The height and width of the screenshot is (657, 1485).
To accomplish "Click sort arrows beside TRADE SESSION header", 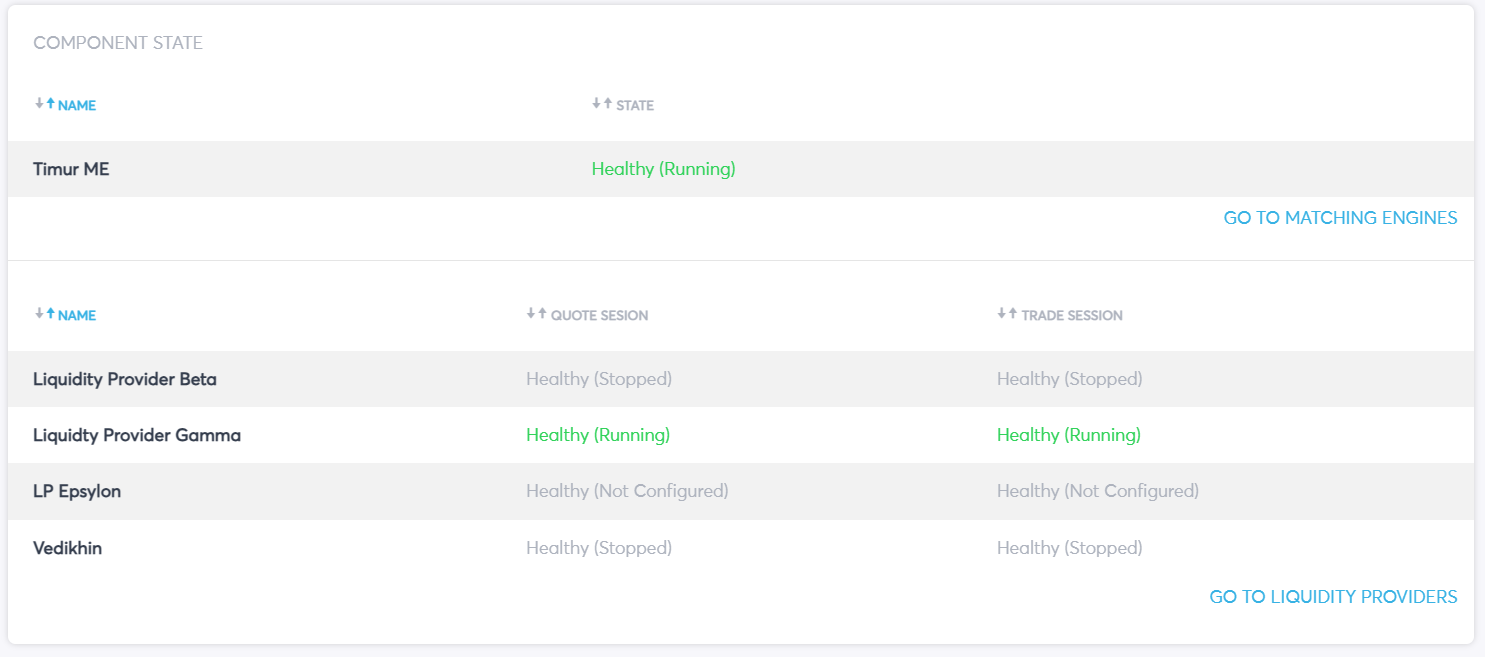I will [x=1007, y=314].
